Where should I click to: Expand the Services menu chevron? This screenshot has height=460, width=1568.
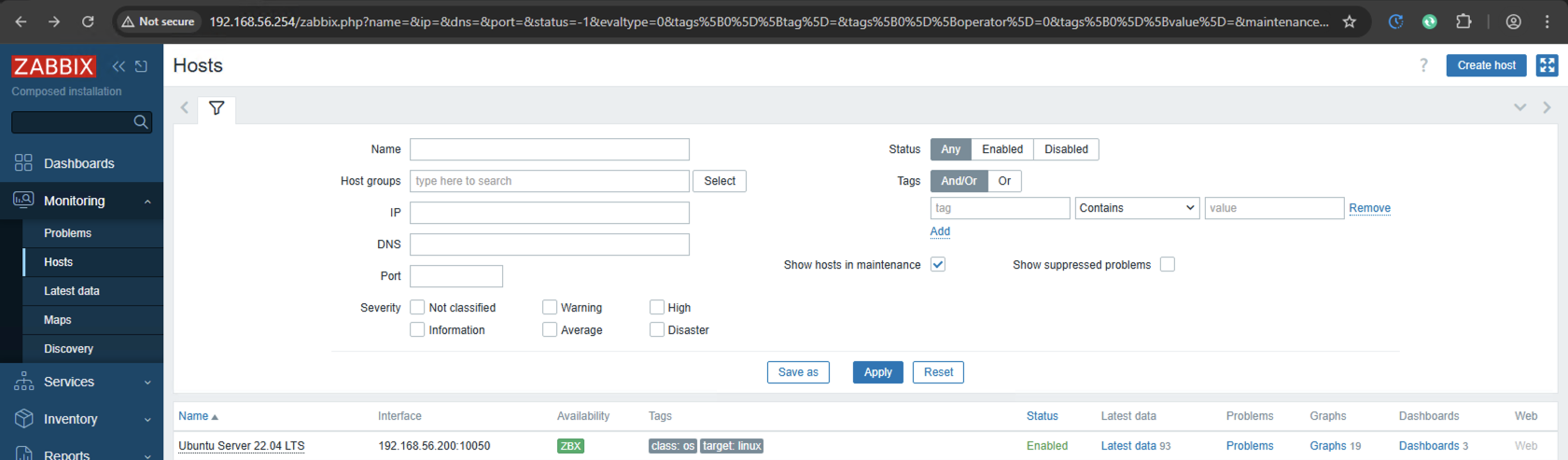pos(147,383)
